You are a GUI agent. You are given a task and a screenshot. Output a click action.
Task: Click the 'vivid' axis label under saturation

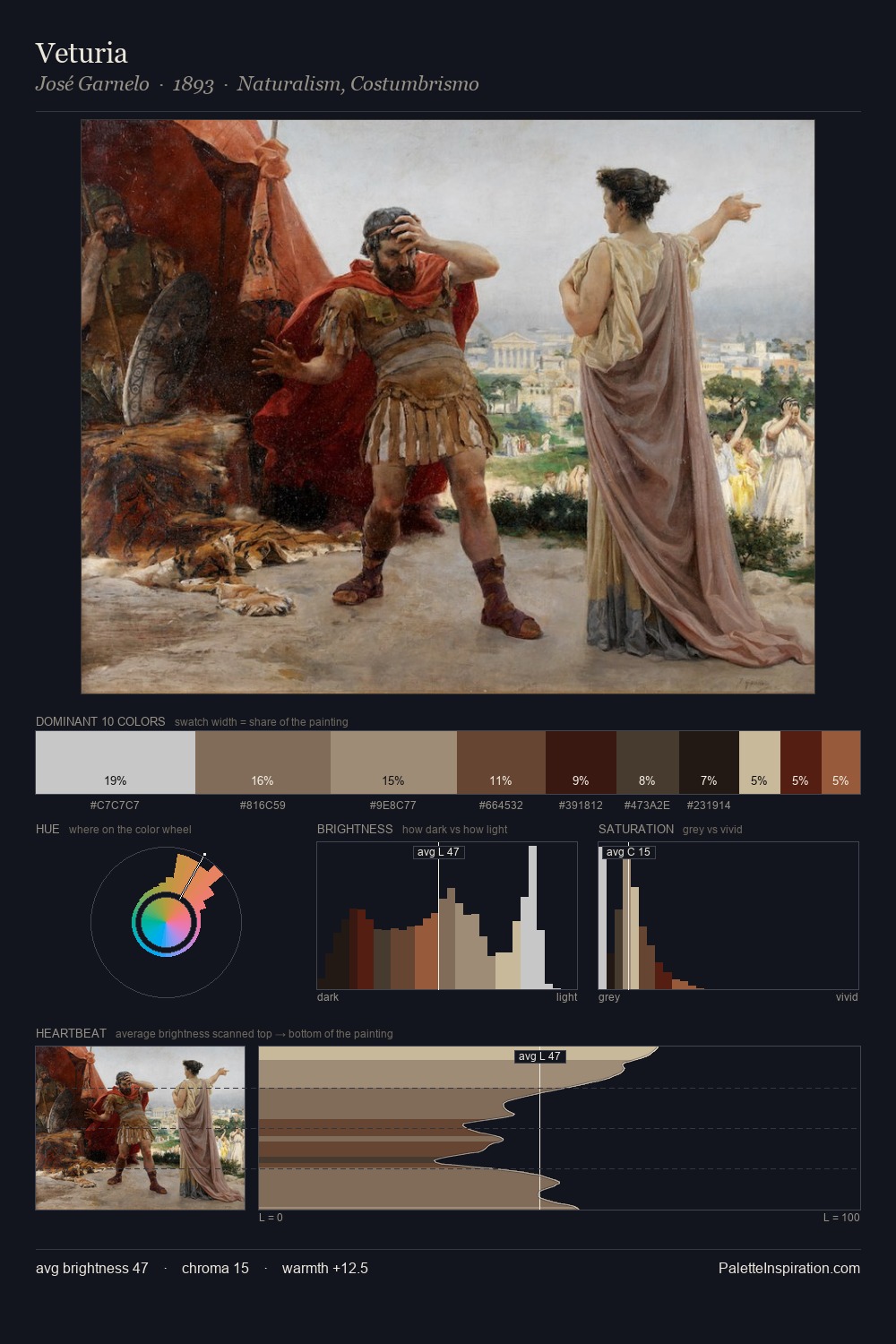[847, 997]
